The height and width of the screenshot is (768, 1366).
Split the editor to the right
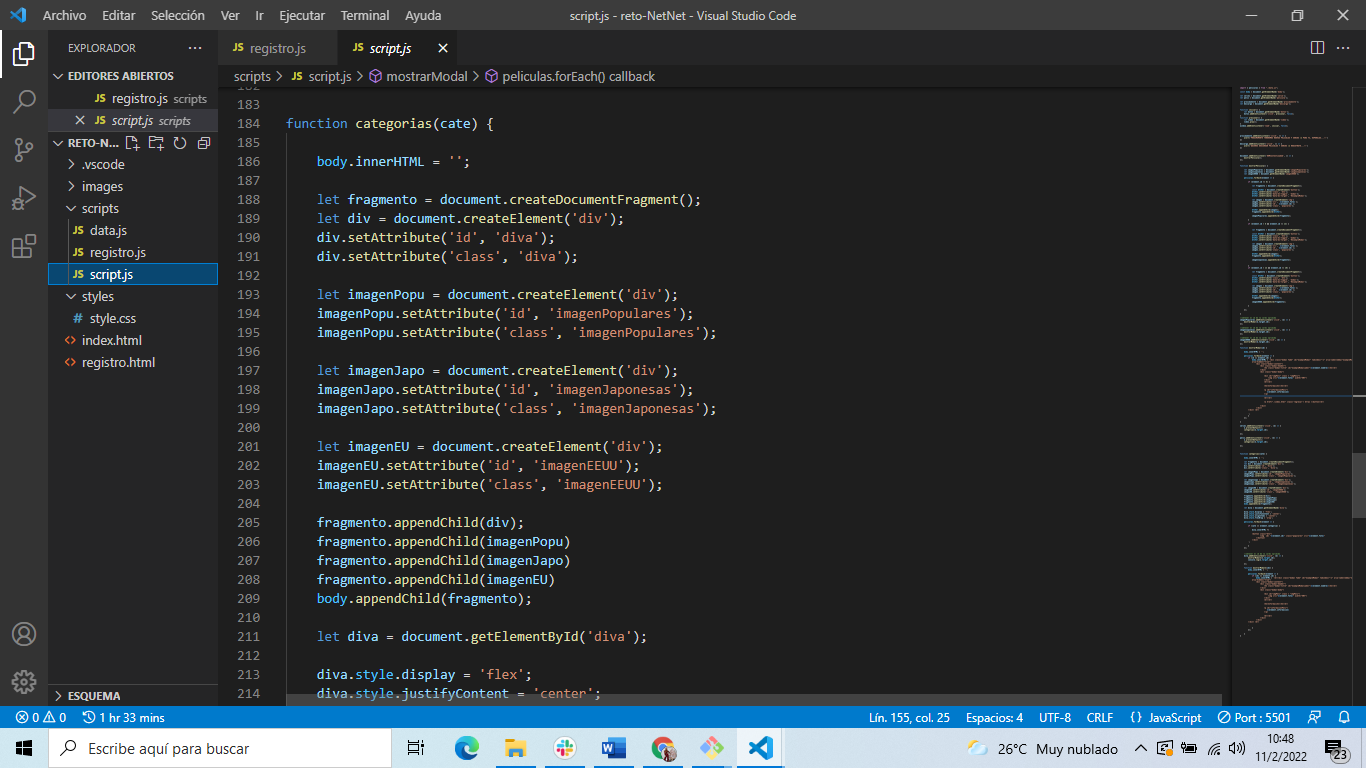(x=1317, y=48)
